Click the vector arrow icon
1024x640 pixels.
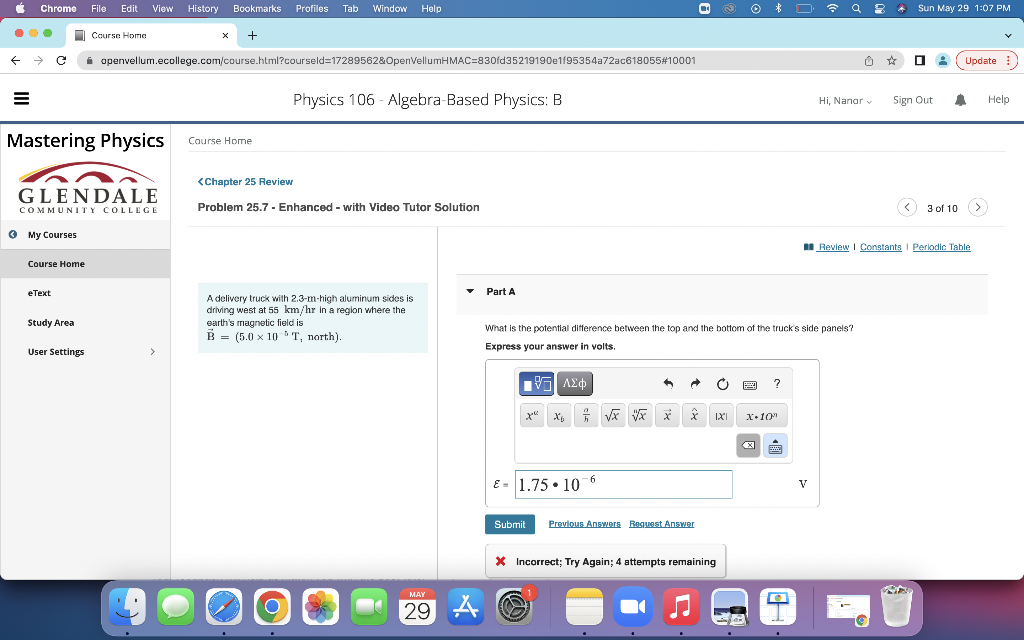tap(666, 414)
